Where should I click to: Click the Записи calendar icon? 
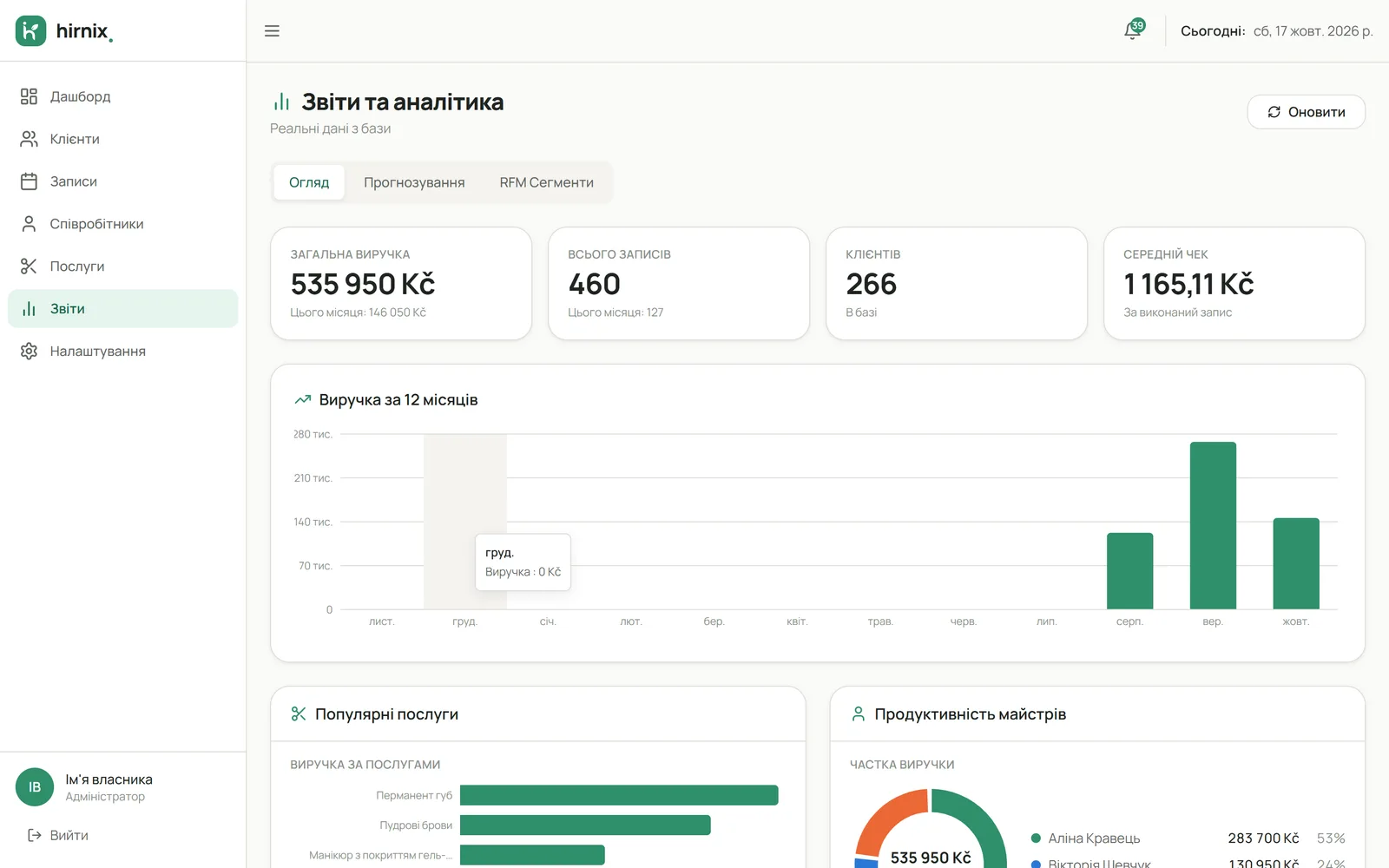coord(29,181)
